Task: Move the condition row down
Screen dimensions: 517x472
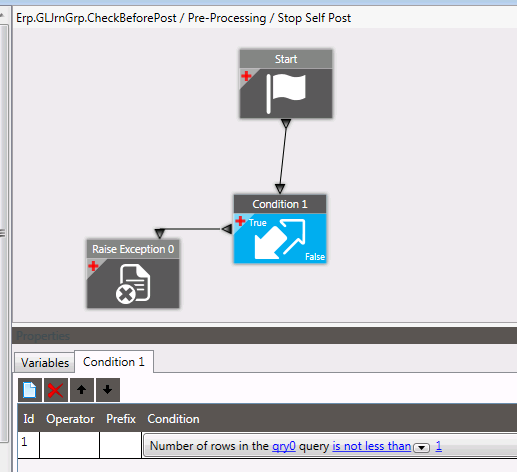Action: pyautogui.click(x=108, y=390)
